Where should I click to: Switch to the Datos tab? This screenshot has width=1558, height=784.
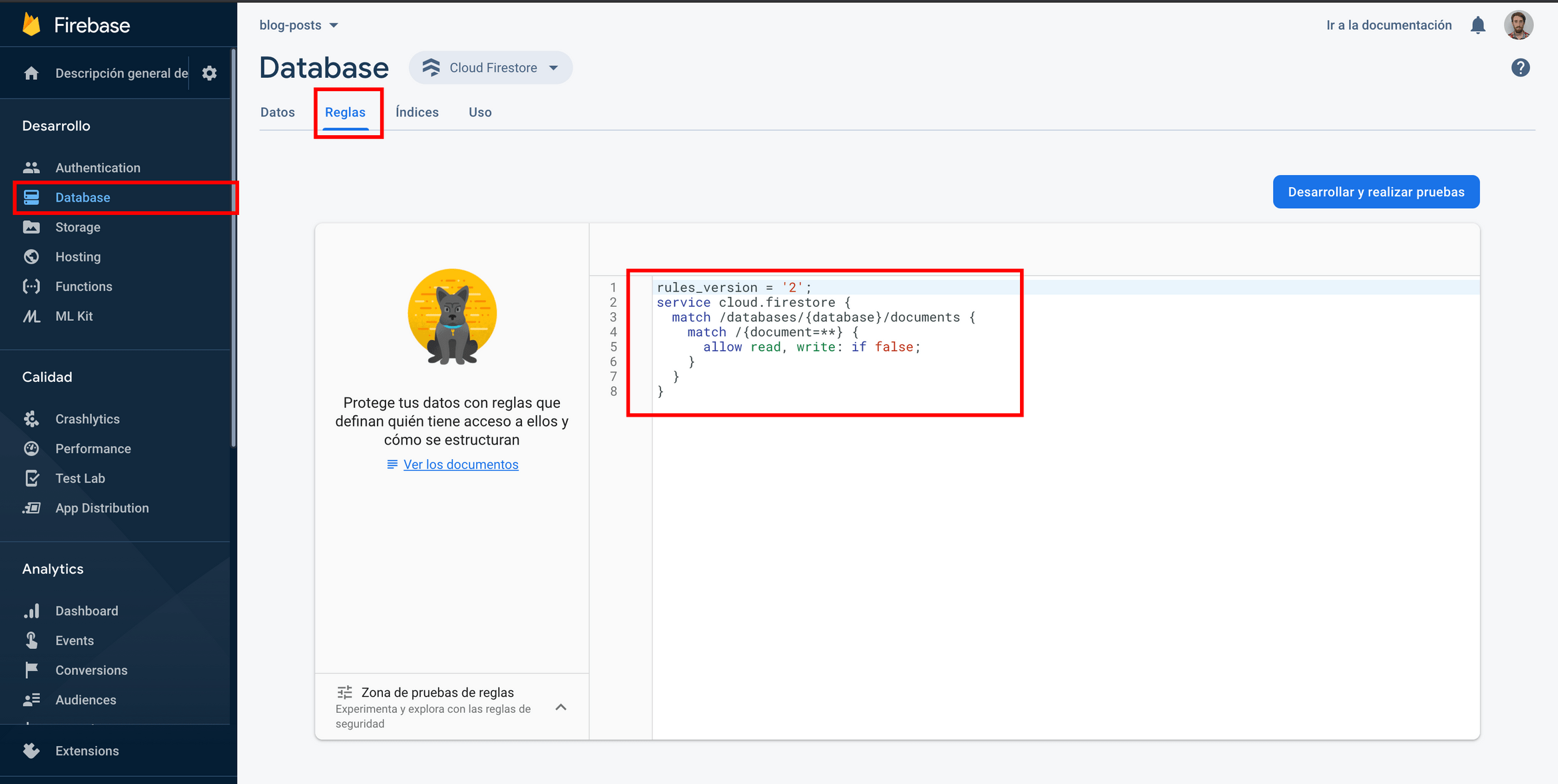[x=278, y=112]
